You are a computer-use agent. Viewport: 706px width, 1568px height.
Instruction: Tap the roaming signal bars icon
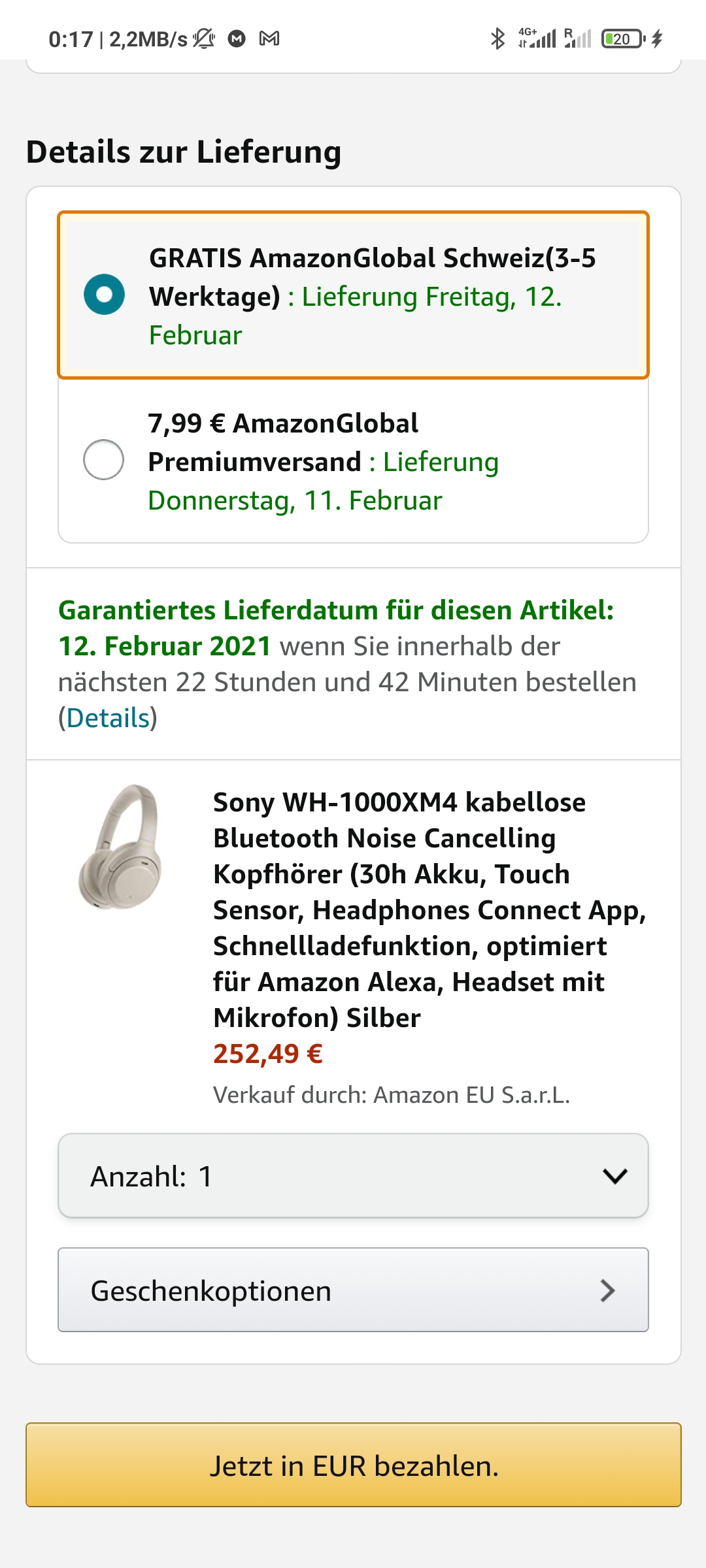coord(578,39)
